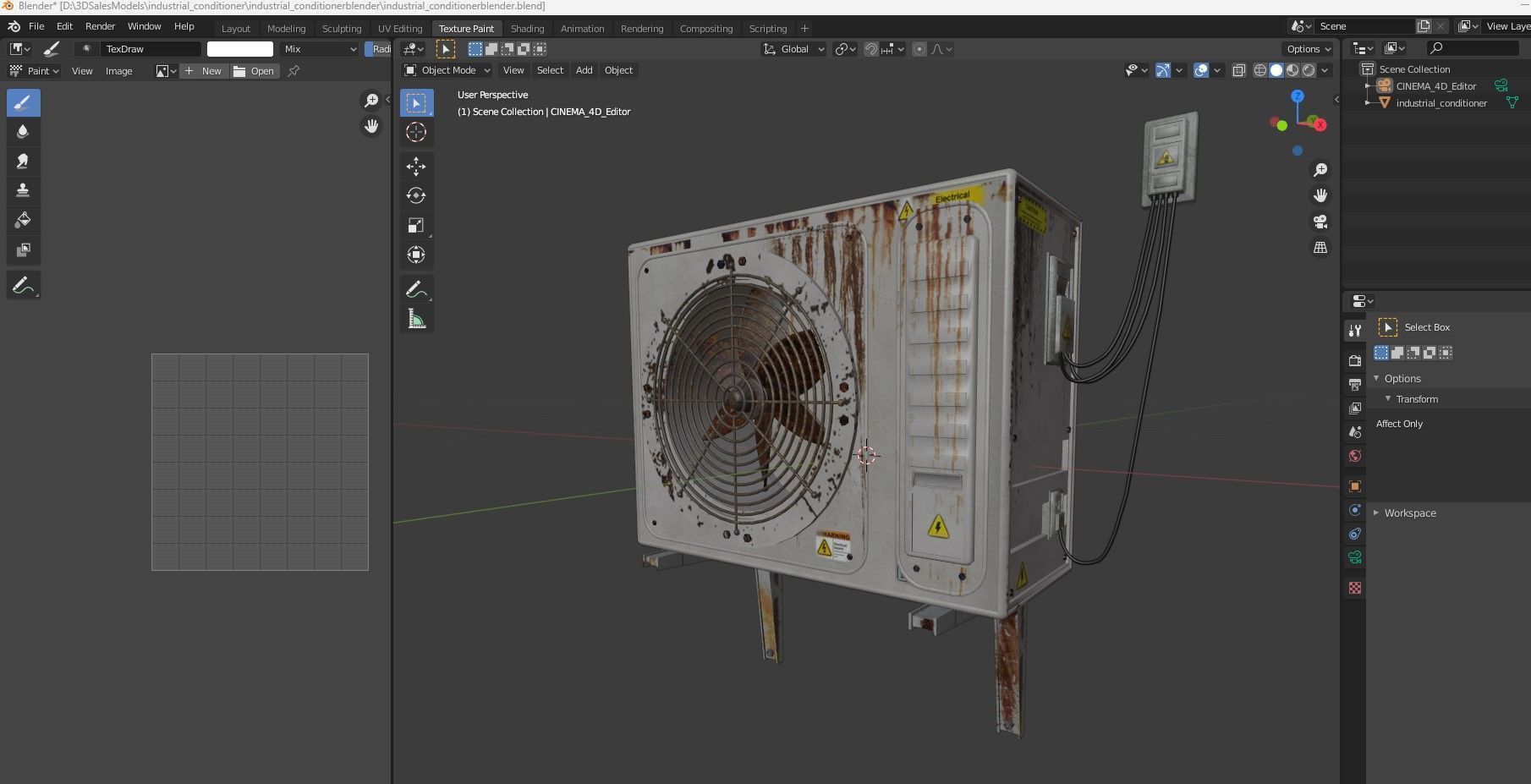The width and height of the screenshot is (1531, 784).
Task: Click the Open image button
Action: [254, 71]
